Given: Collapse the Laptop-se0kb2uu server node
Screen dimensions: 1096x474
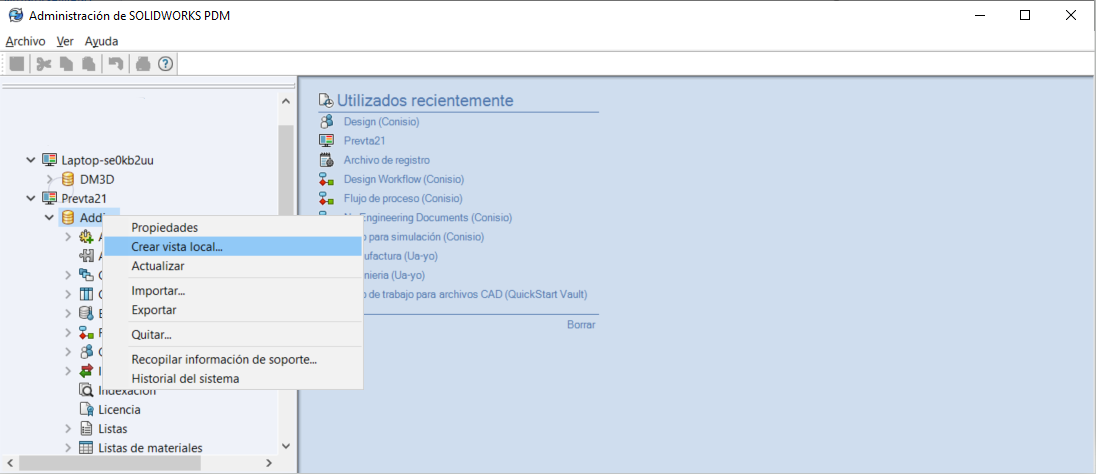Looking at the screenshot, I should click(30, 160).
